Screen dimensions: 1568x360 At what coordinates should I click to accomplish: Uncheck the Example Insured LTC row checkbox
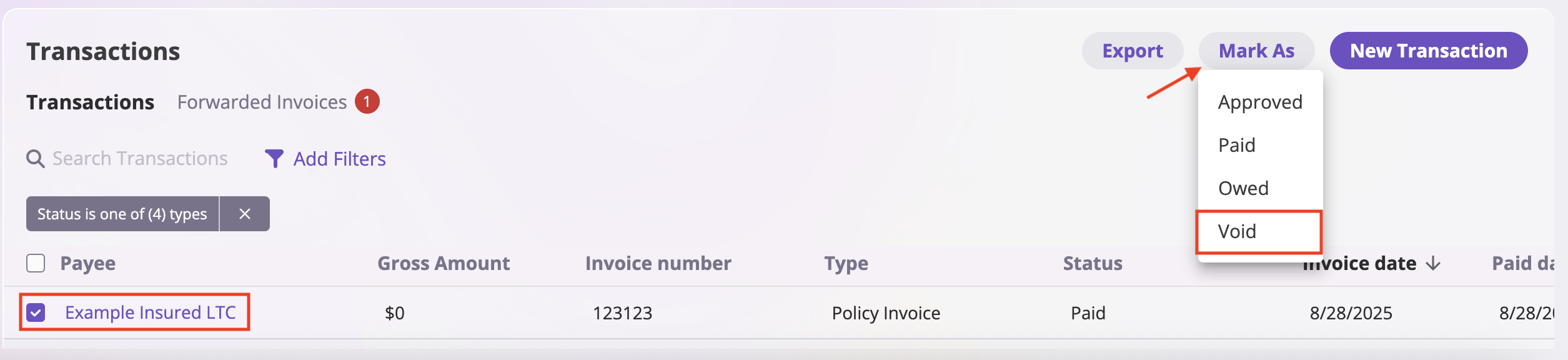click(36, 312)
